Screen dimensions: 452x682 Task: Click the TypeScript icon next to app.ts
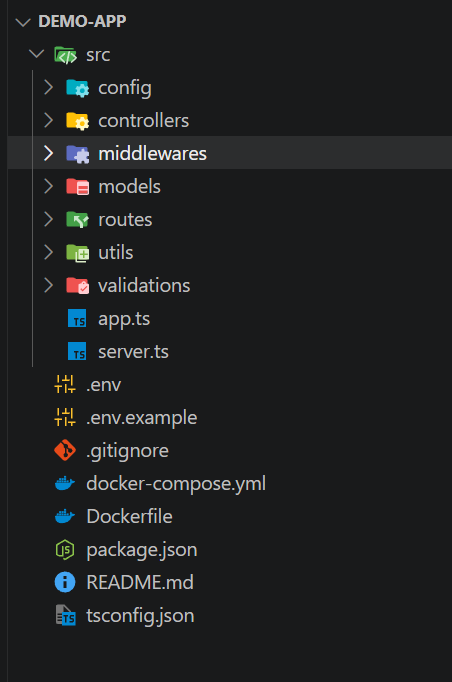click(x=77, y=318)
